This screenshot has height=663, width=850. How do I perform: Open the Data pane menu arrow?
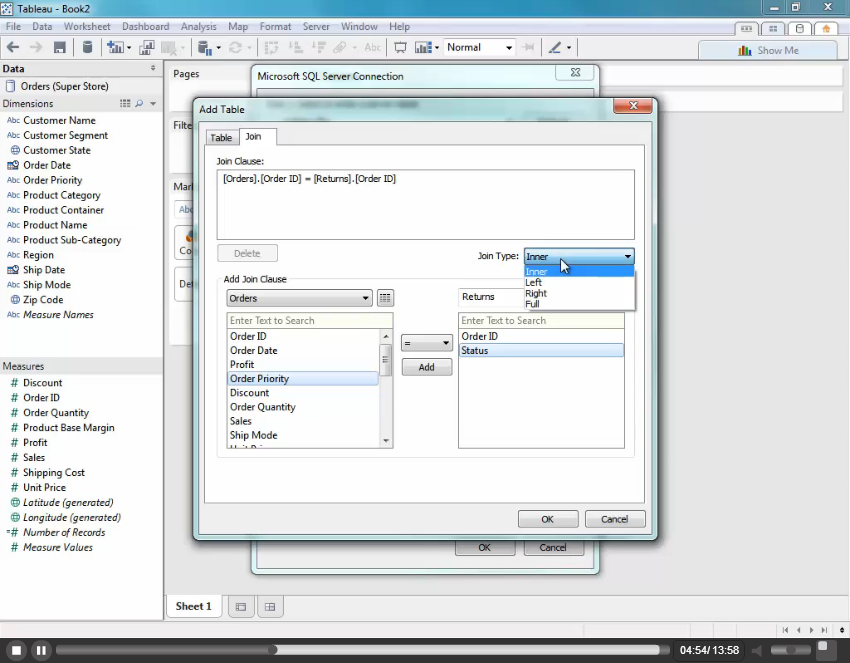(153, 68)
